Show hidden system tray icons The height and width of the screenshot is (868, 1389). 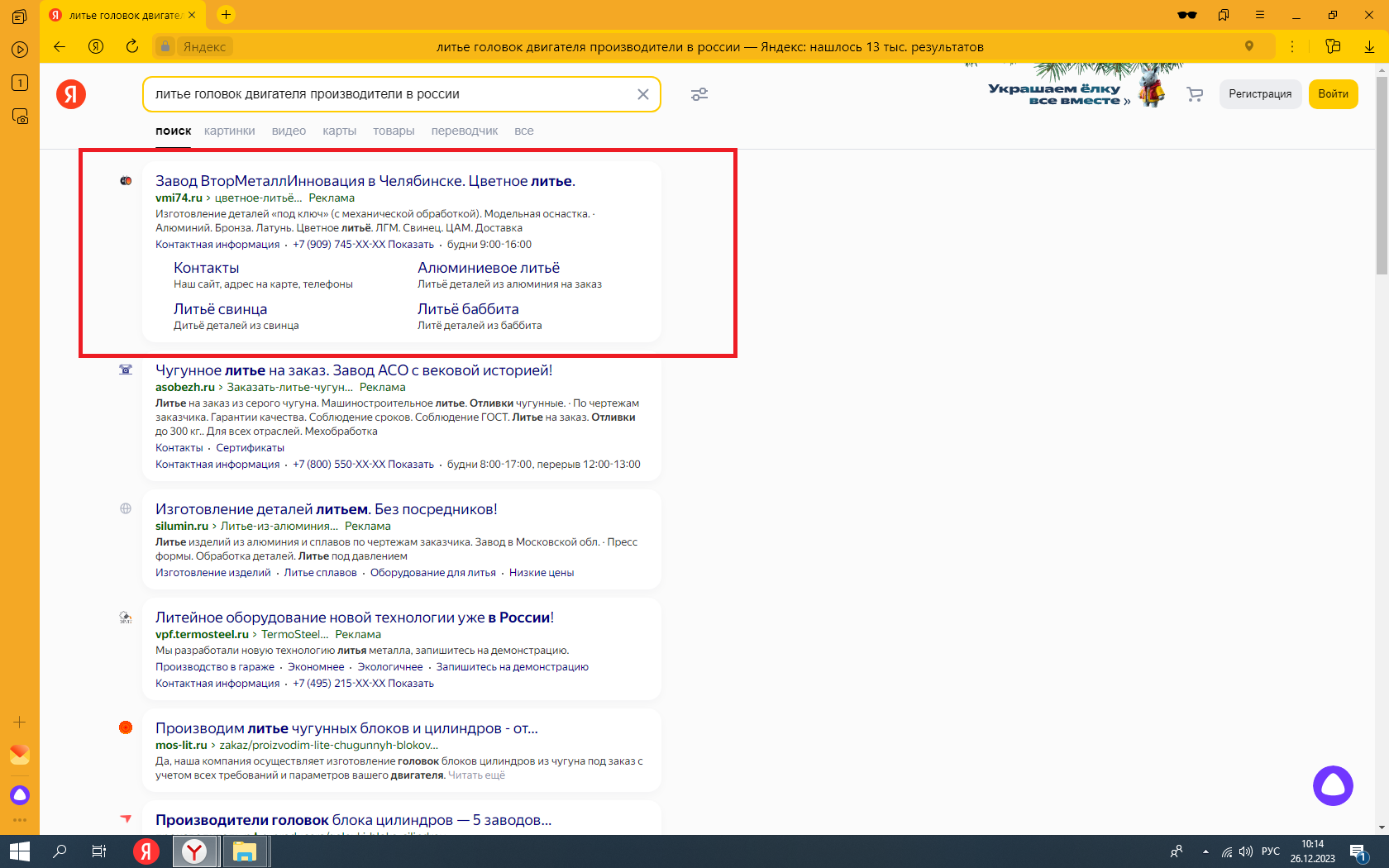1205,851
